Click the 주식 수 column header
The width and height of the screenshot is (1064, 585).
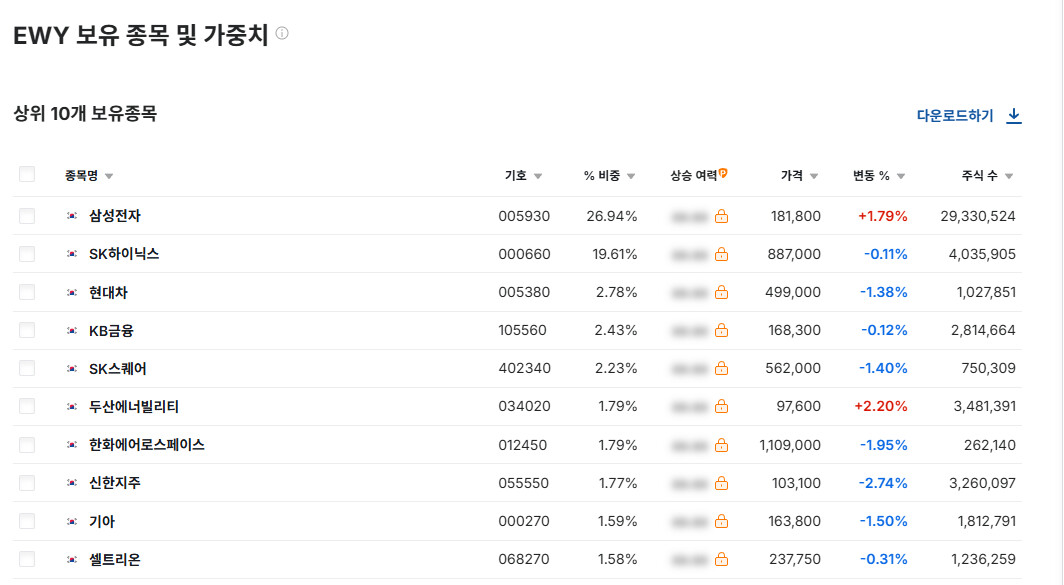click(979, 176)
